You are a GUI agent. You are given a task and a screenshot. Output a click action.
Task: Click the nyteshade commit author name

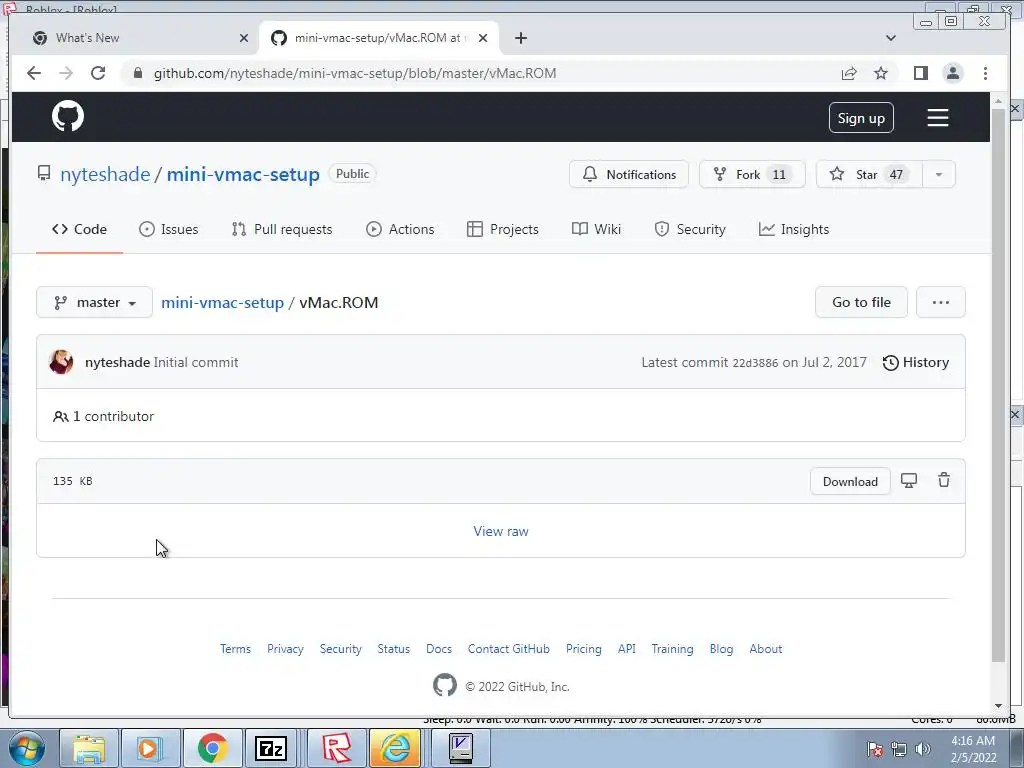coord(118,362)
